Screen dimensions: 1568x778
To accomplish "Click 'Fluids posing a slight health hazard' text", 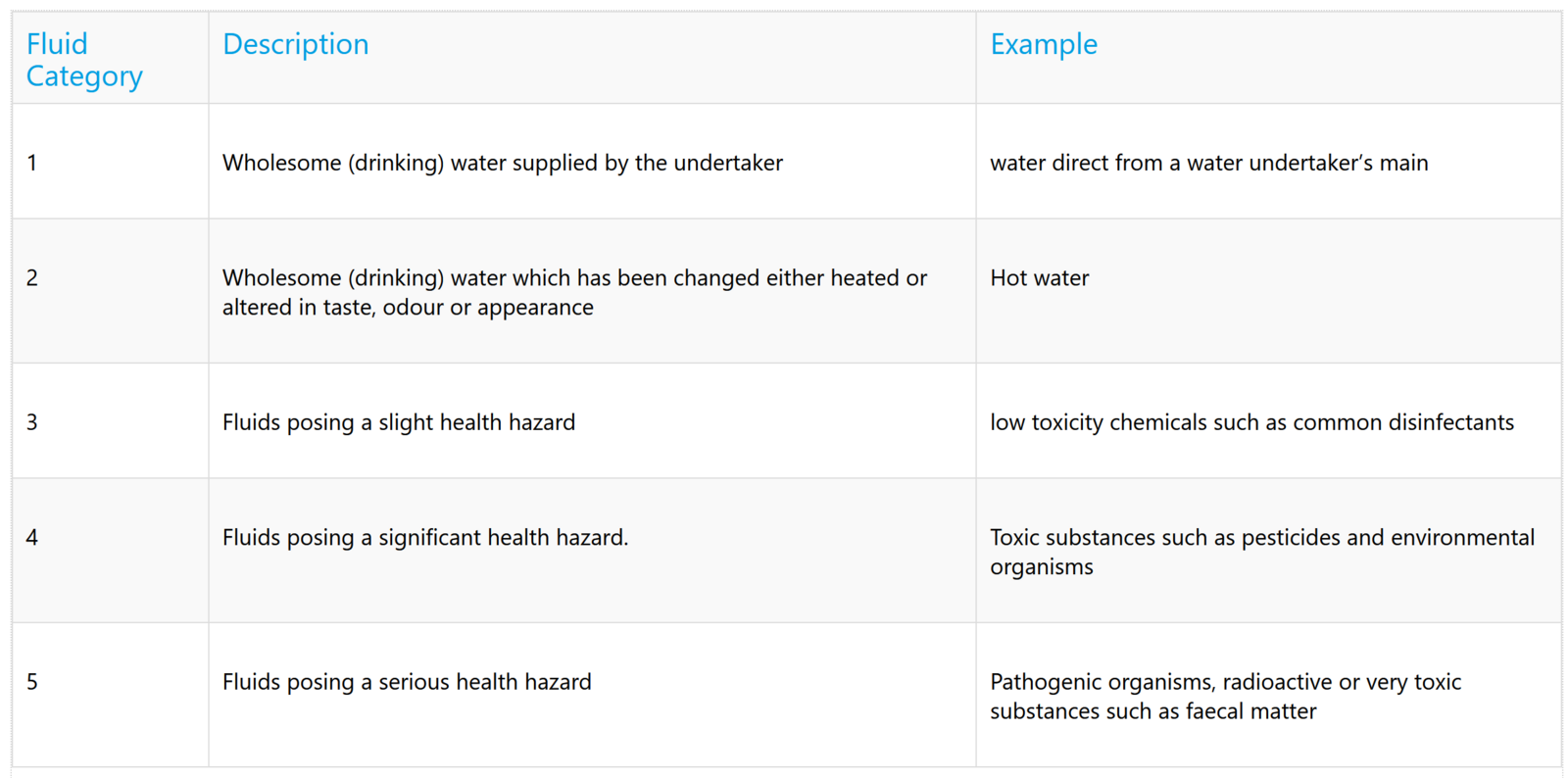I will coord(398,422).
